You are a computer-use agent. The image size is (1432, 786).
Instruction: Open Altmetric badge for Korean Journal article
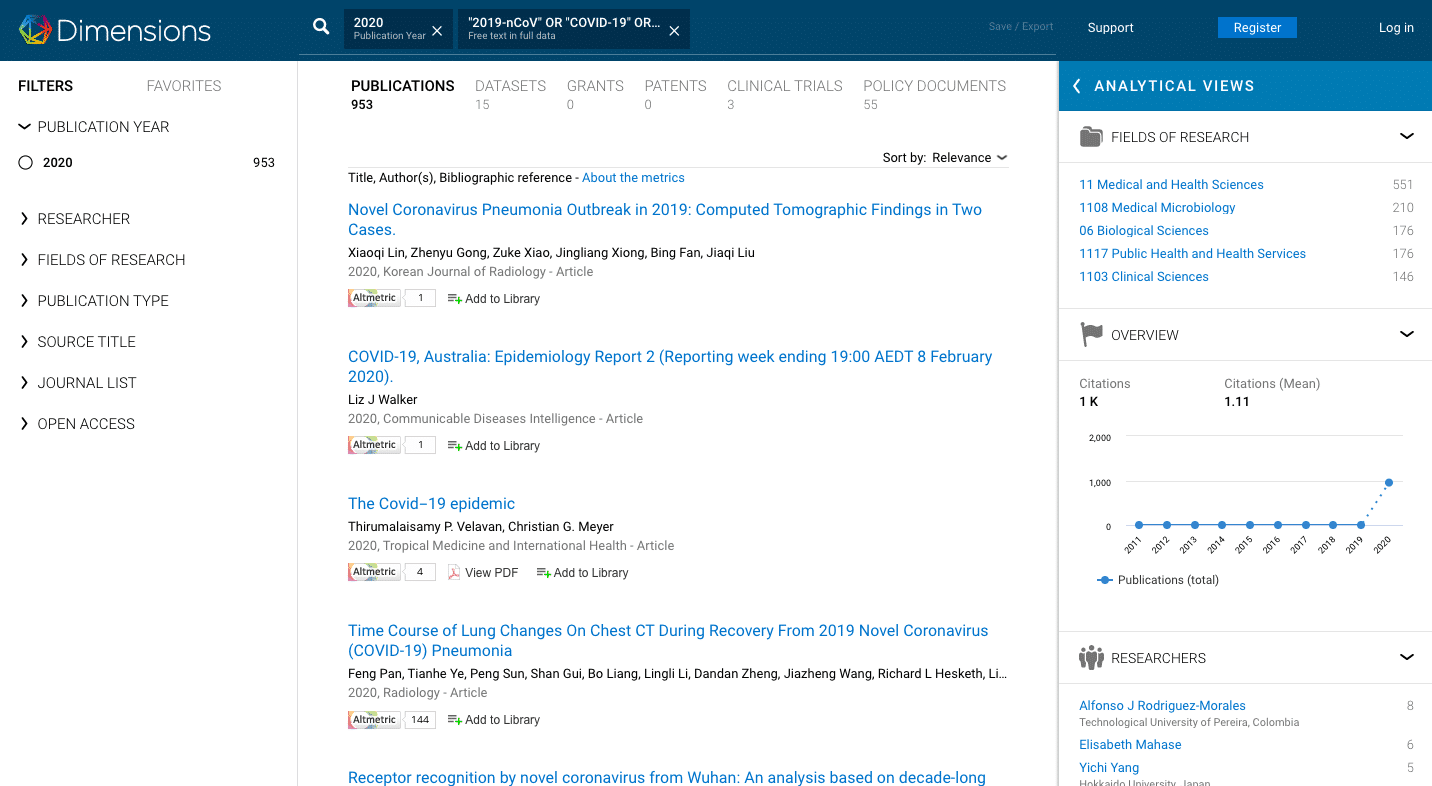pos(375,298)
